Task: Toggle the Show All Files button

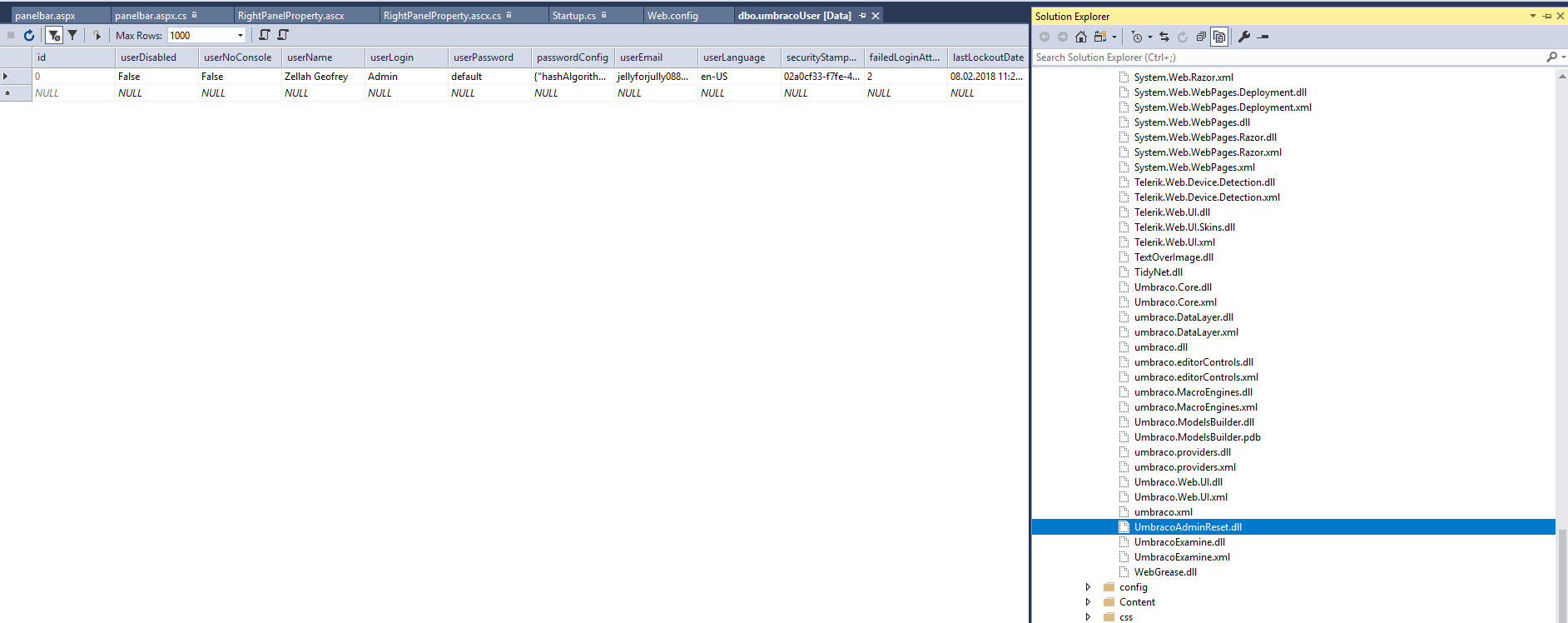Action: (1219, 37)
